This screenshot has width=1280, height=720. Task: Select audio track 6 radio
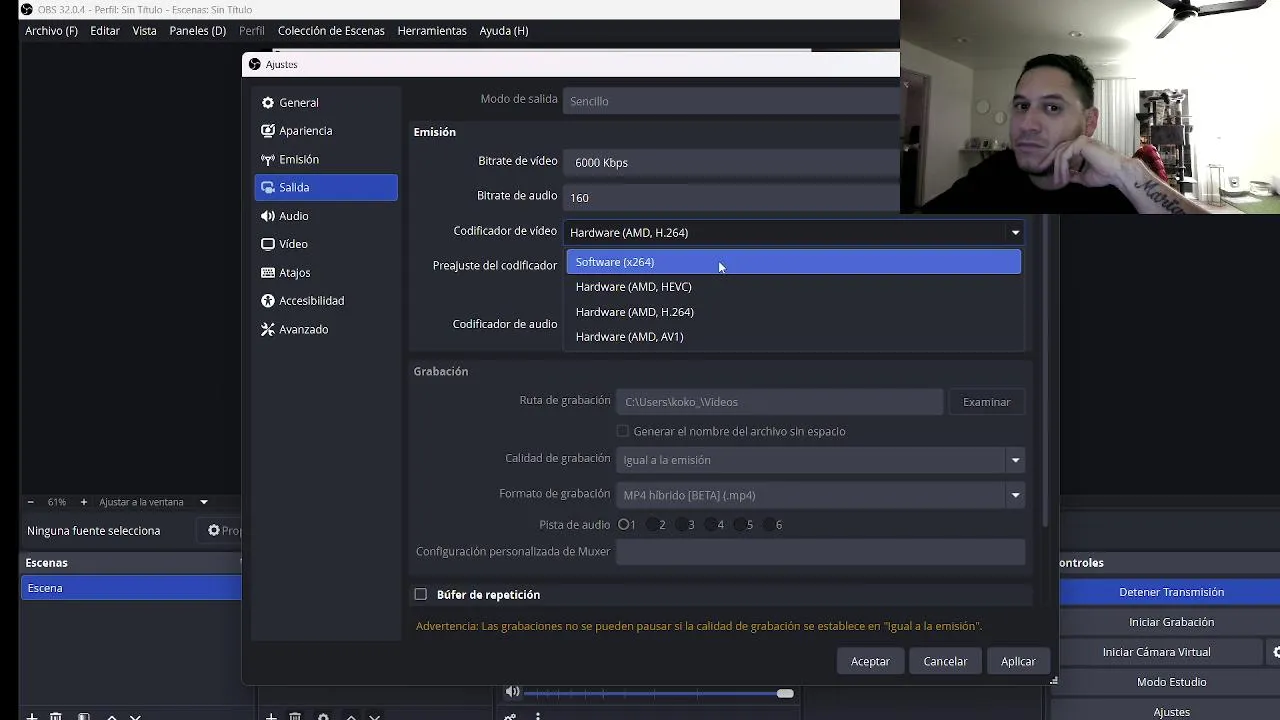click(770, 525)
